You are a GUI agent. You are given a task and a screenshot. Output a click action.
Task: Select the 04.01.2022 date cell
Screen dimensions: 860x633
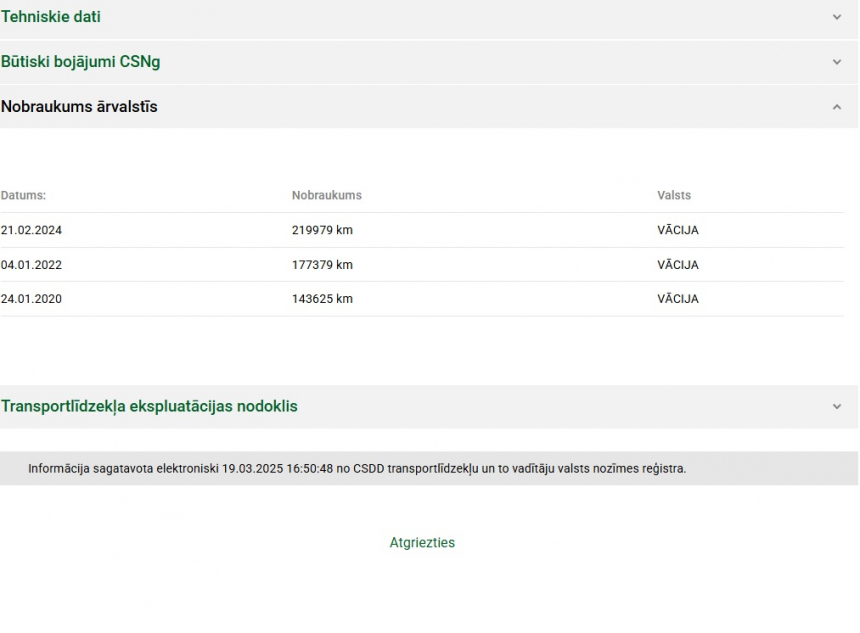pos(31,265)
